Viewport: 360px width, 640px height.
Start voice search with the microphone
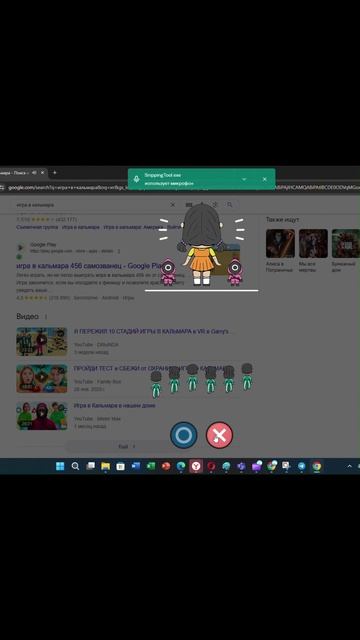202,204
